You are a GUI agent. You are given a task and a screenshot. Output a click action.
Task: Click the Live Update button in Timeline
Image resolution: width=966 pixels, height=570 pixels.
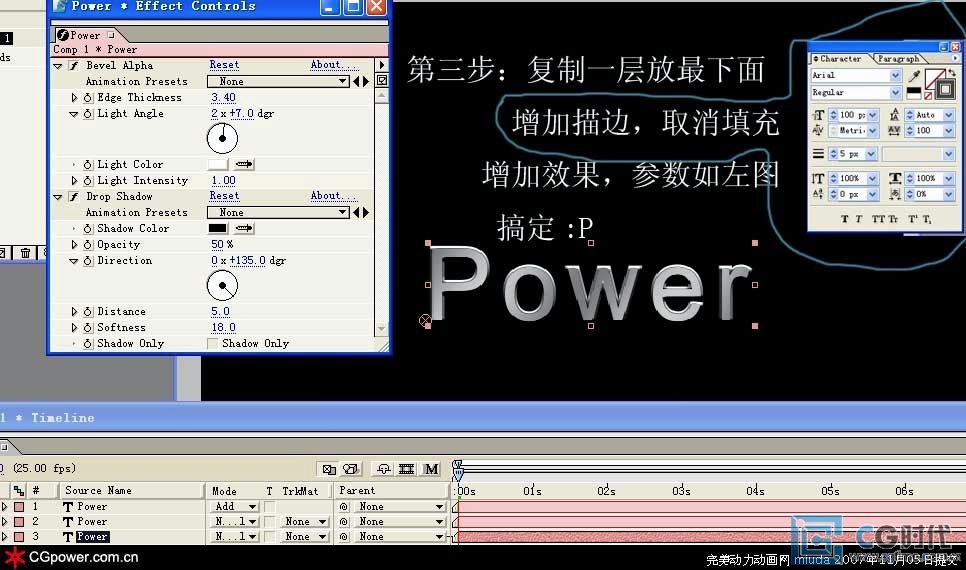[x=329, y=469]
